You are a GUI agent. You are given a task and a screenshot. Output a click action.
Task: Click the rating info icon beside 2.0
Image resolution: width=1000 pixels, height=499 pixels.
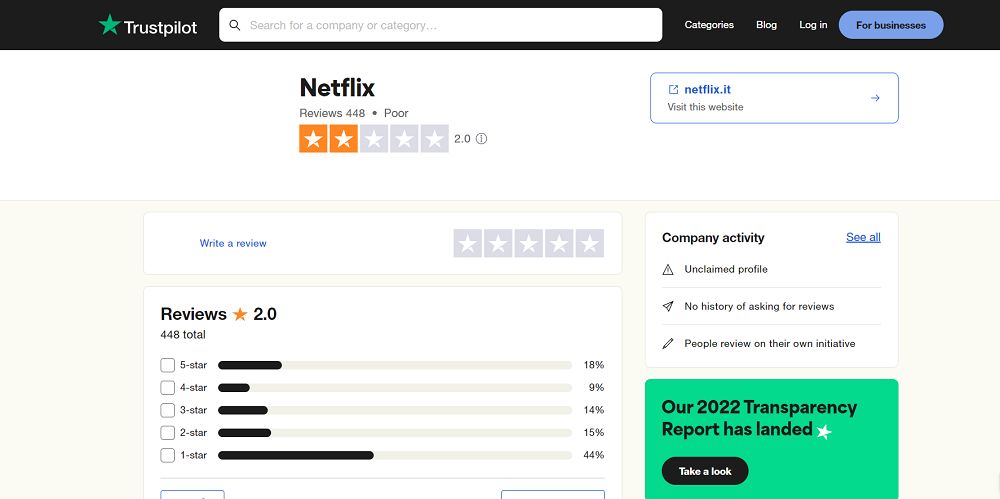482,138
